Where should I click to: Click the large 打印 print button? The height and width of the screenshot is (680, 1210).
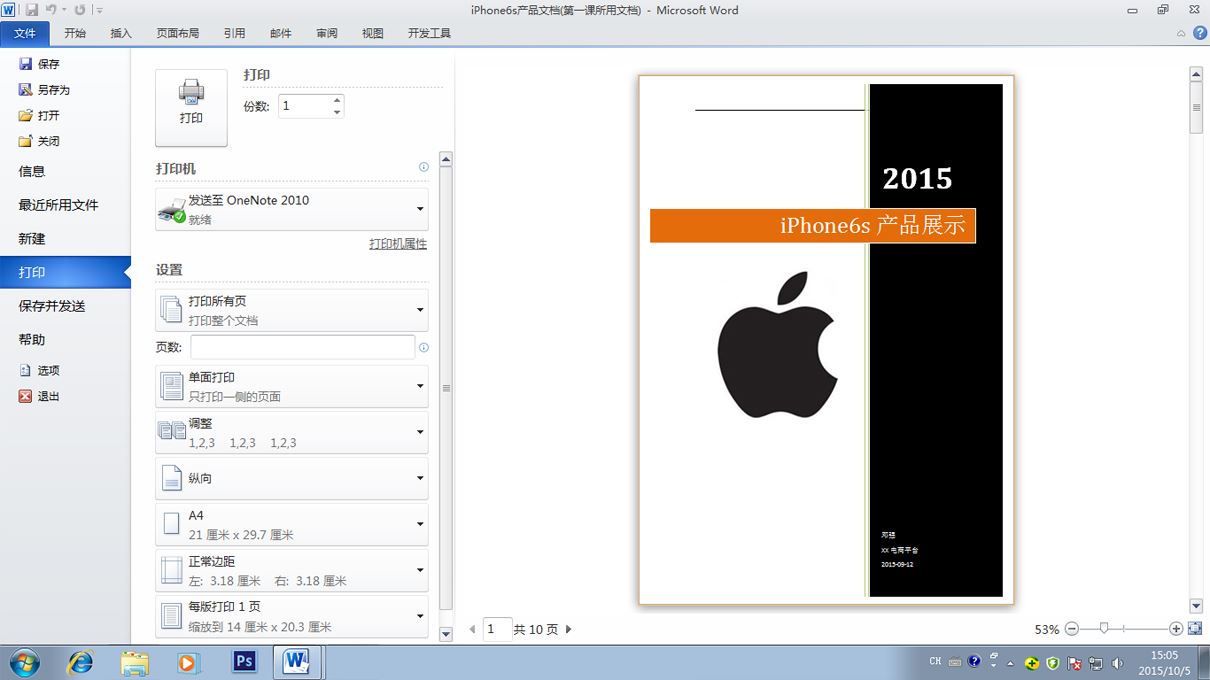pyautogui.click(x=191, y=108)
